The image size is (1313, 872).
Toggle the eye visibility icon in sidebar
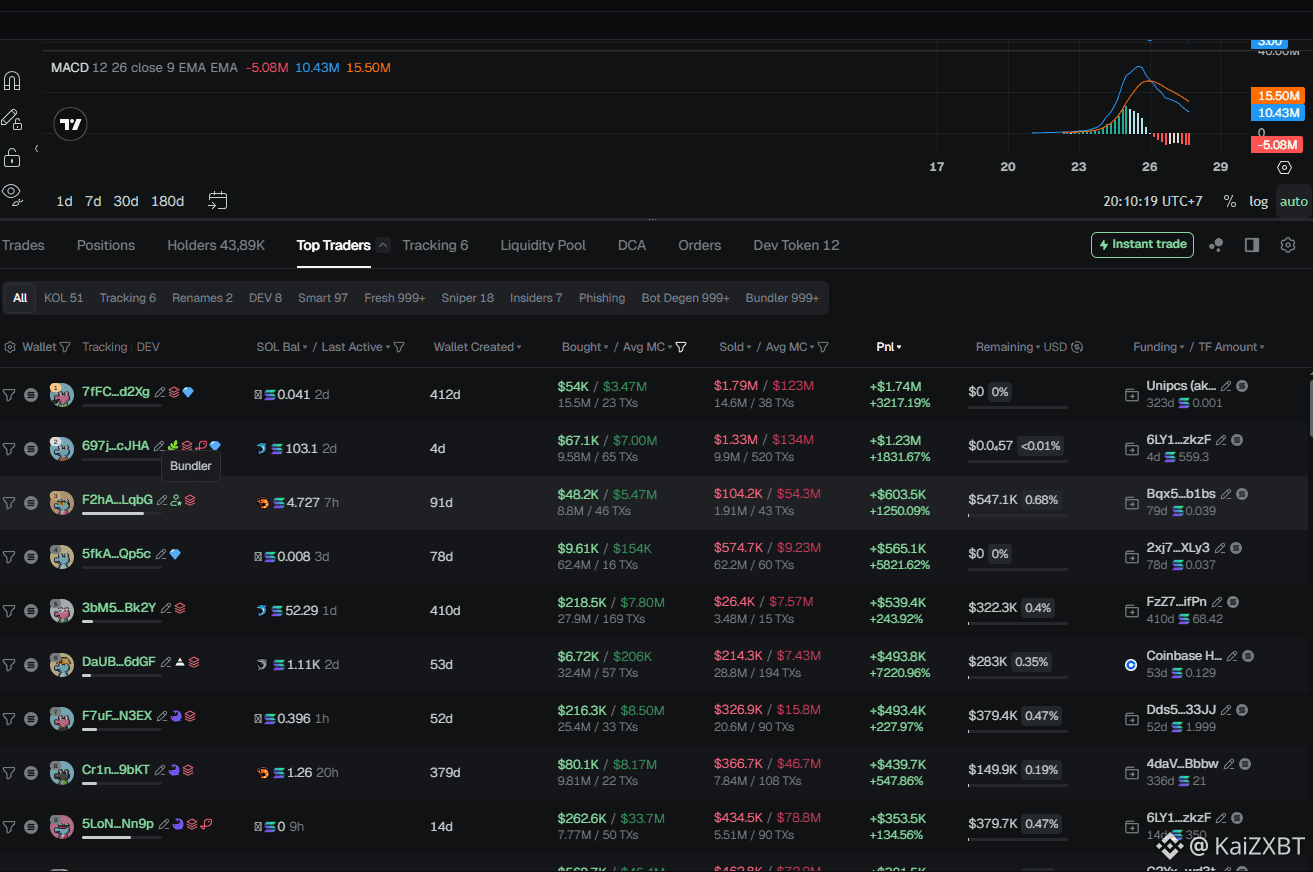[x=12, y=191]
